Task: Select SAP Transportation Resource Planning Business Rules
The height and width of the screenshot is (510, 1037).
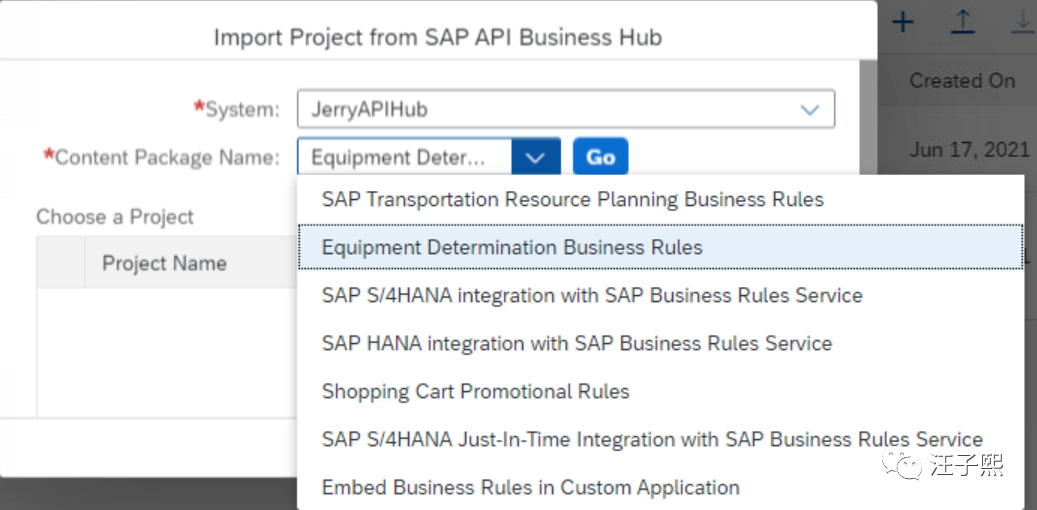Action: (572, 199)
